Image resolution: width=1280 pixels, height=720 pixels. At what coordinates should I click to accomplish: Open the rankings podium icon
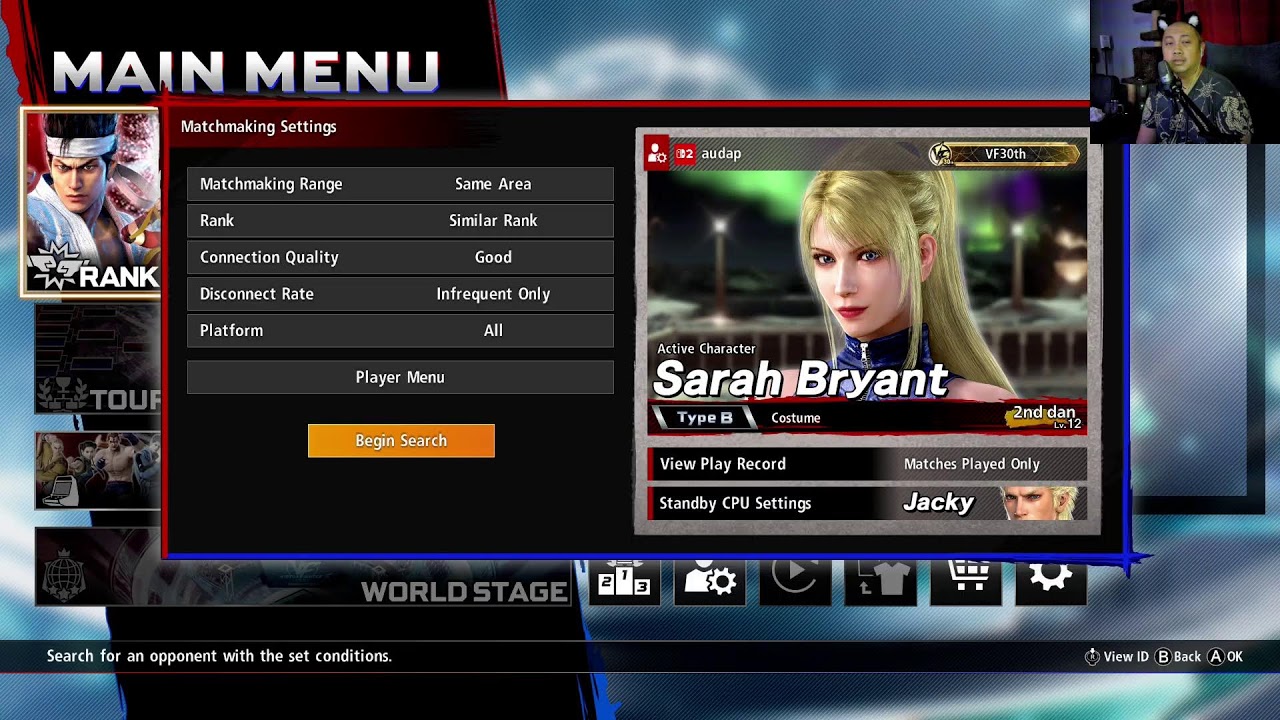coord(624,580)
